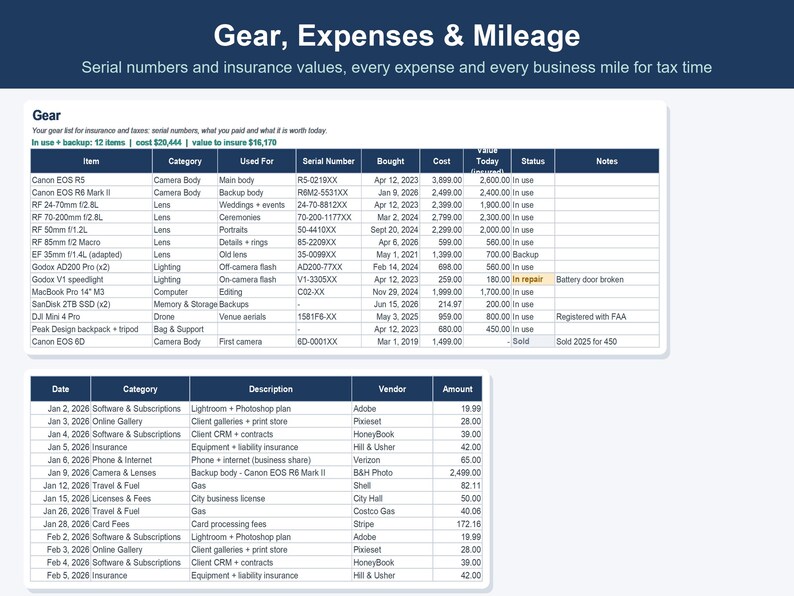
Task: Click the 2,499.00 amount cell
Action: (457, 472)
